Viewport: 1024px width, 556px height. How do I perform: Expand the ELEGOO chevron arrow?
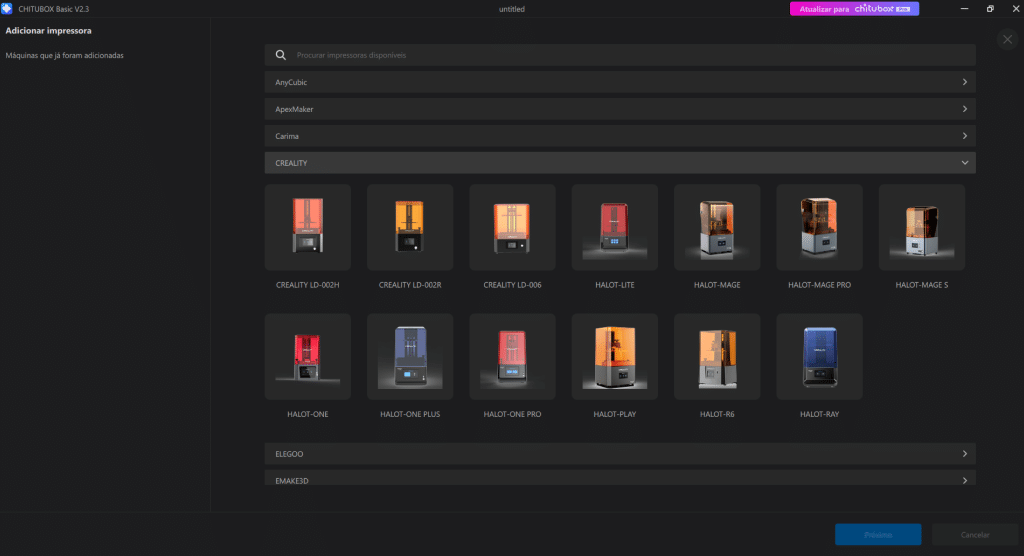click(x=965, y=453)
